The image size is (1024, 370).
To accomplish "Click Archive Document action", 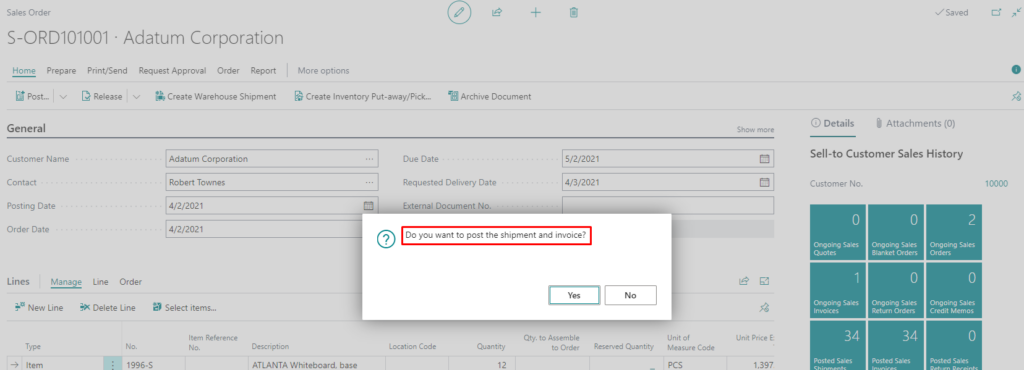I will tap(490, 97).
